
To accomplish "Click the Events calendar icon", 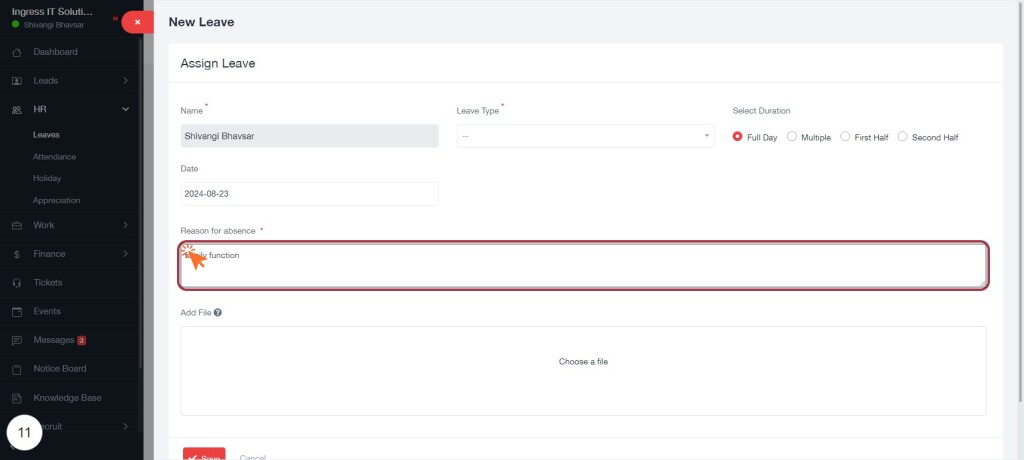I will (17, 312).
